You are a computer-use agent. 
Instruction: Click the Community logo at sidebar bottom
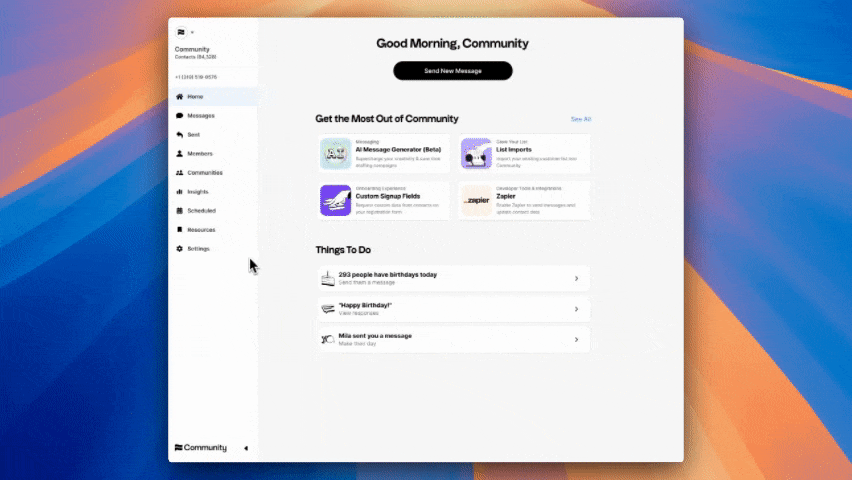tap(201, 447)
